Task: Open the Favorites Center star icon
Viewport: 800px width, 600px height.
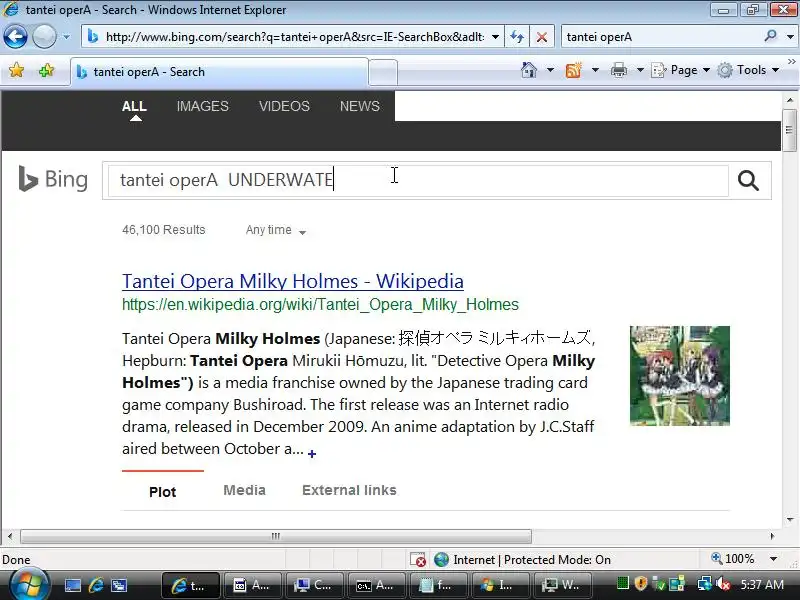Action: [x=16, y=70]
